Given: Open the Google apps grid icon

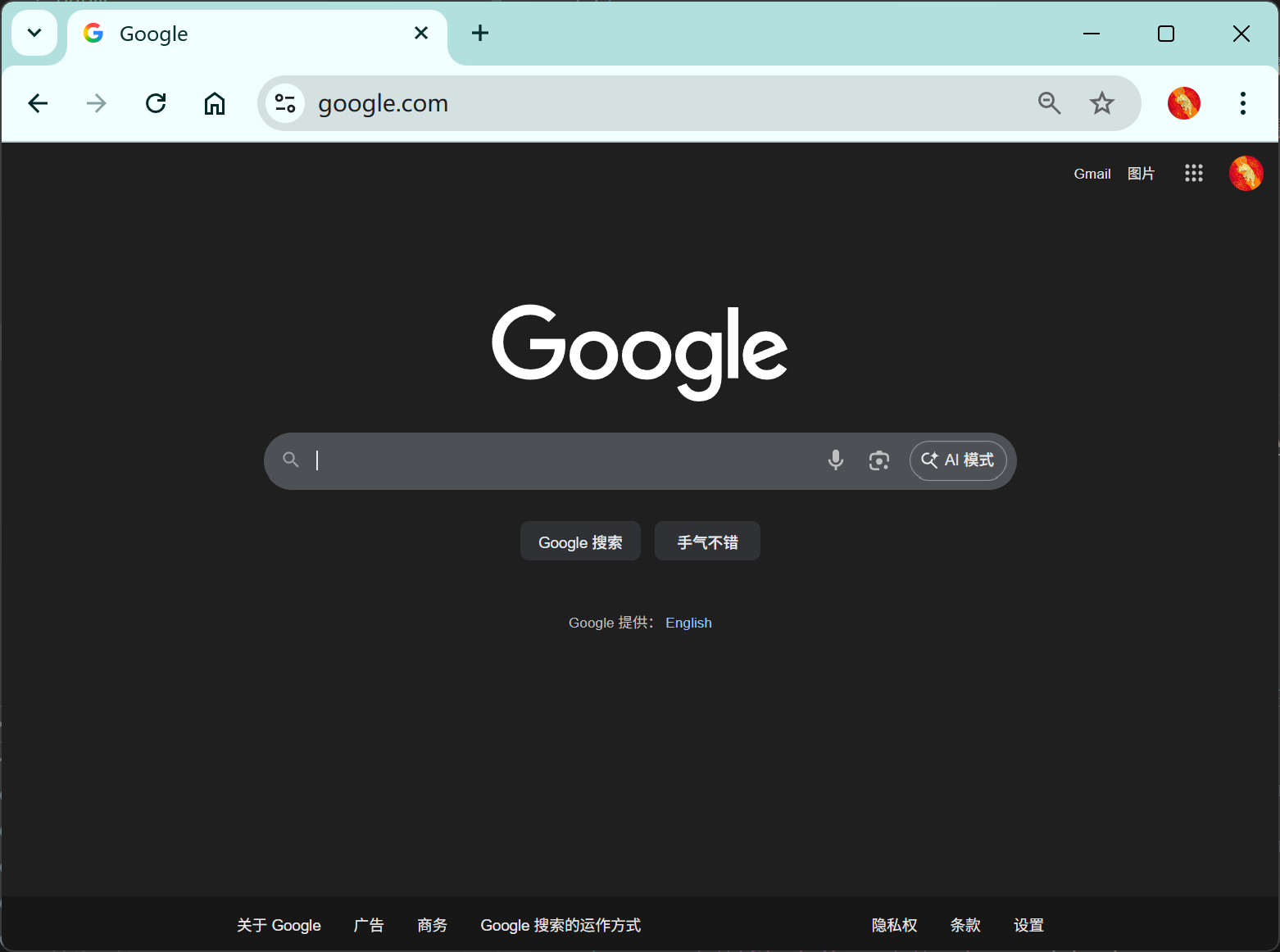Looking at the screenshot, I should tap(1193, 173).
